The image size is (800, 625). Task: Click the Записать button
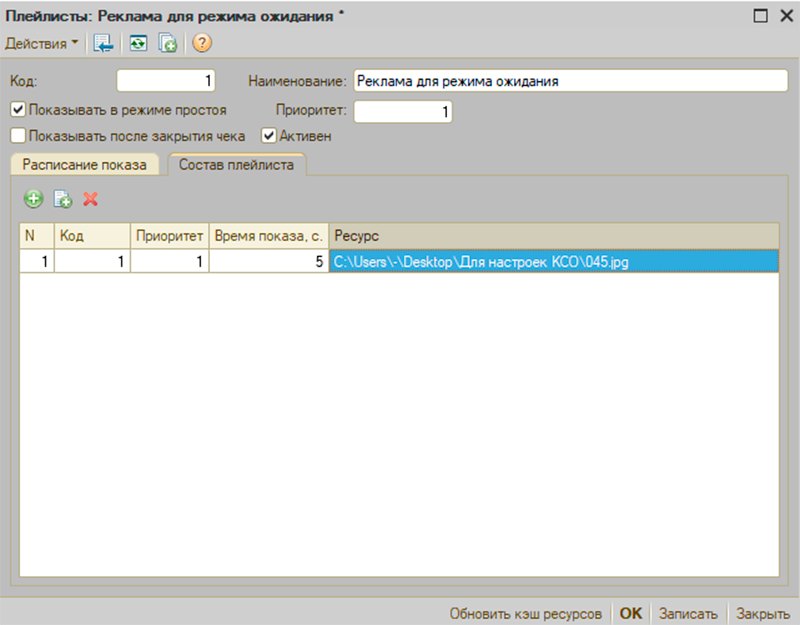[x=688, y=613]
